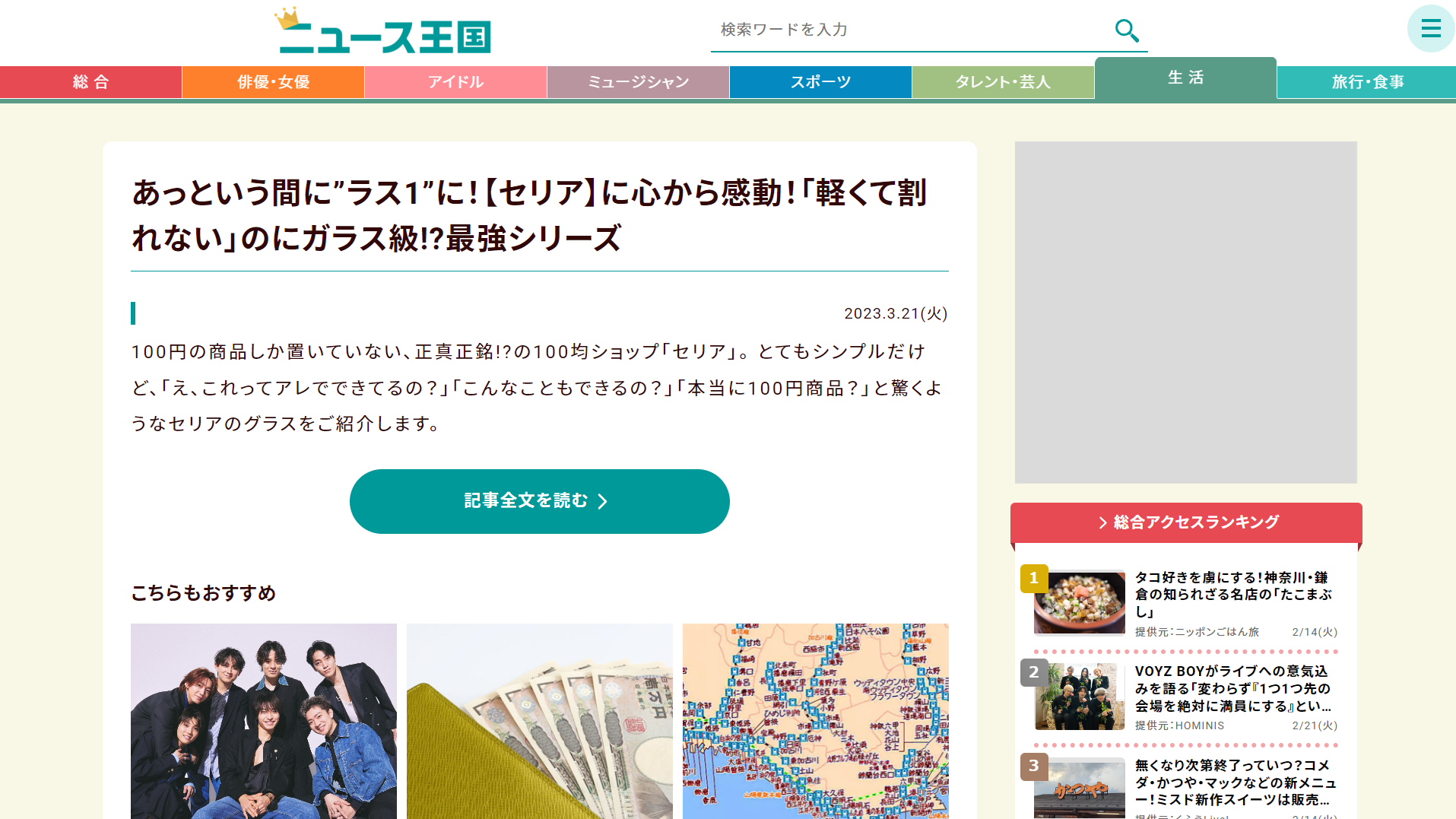The width and height of the screenshot is (1456, 819).
Task: Click the こちらもおすすめ heading
Action: (204, 593)
